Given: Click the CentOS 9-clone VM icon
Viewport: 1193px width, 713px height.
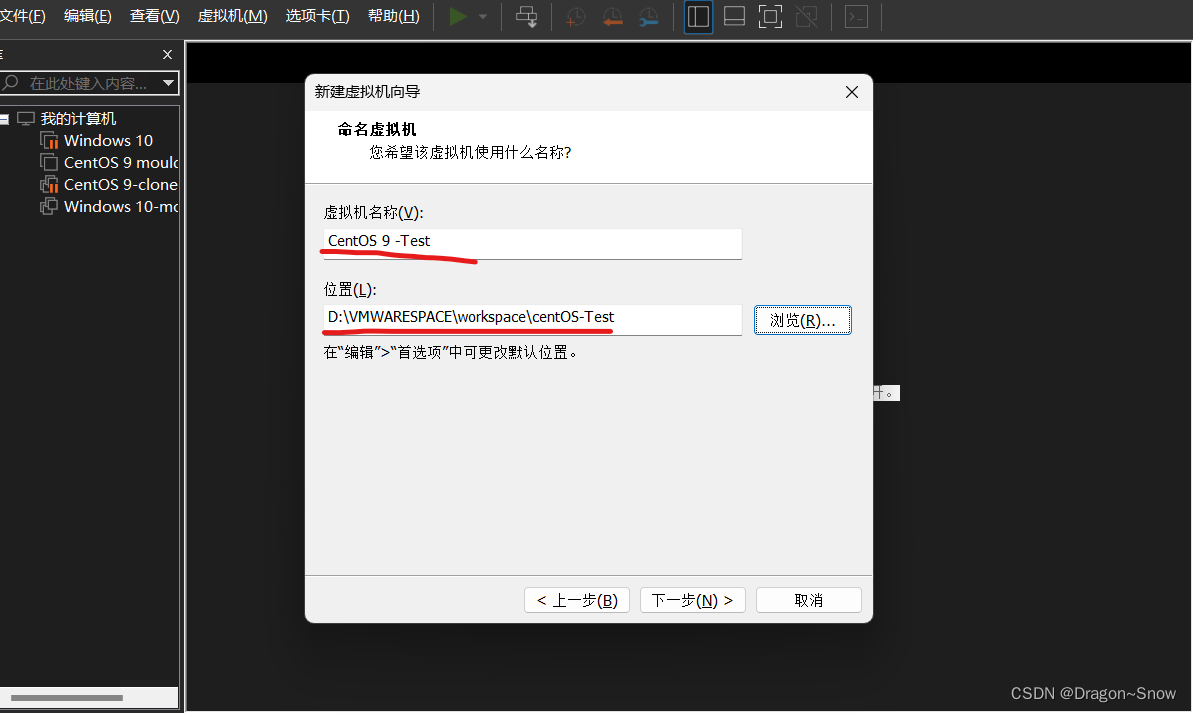Looking at the screenshot, I should [49, 185].
